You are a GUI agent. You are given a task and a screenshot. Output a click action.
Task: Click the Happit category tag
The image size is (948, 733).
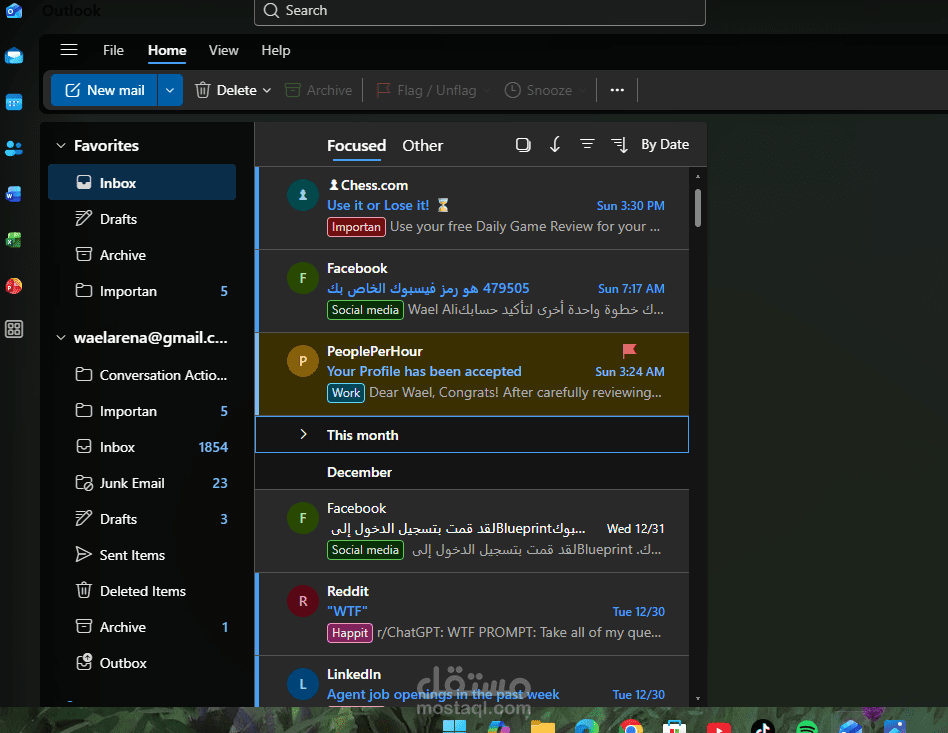[x=350, y=633]
